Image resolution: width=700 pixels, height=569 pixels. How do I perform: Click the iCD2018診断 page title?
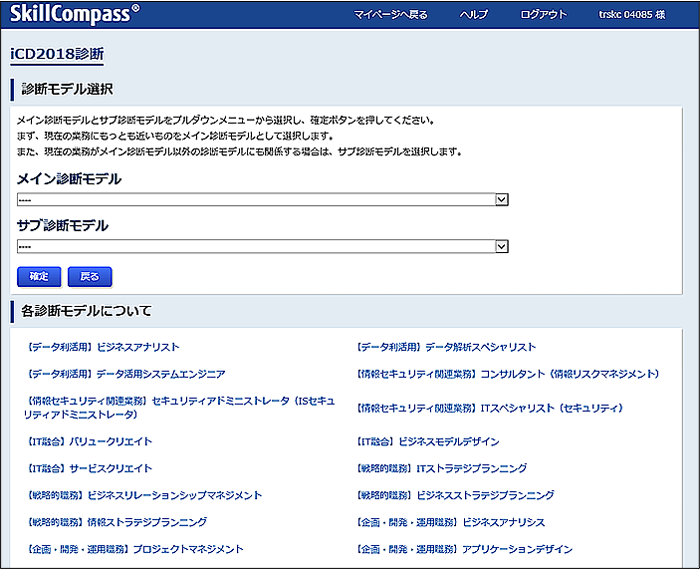(57, 54)
